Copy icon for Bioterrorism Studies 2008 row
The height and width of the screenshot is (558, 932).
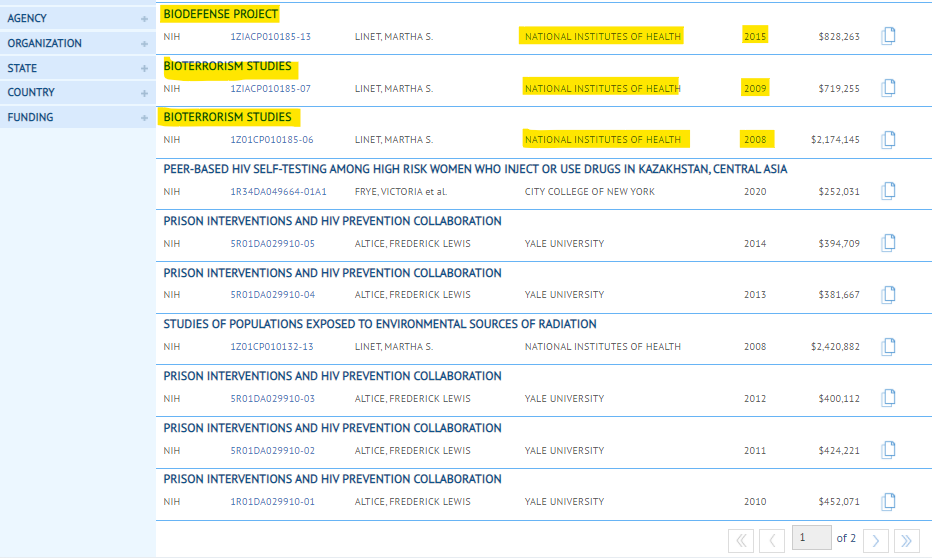888,139
